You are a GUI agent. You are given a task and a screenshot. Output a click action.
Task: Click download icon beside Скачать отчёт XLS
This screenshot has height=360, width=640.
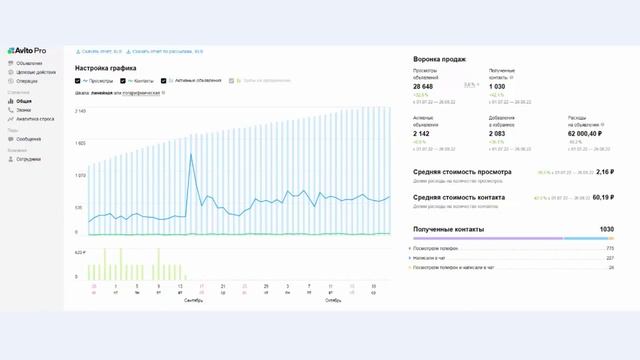click(x=78, y=52)
